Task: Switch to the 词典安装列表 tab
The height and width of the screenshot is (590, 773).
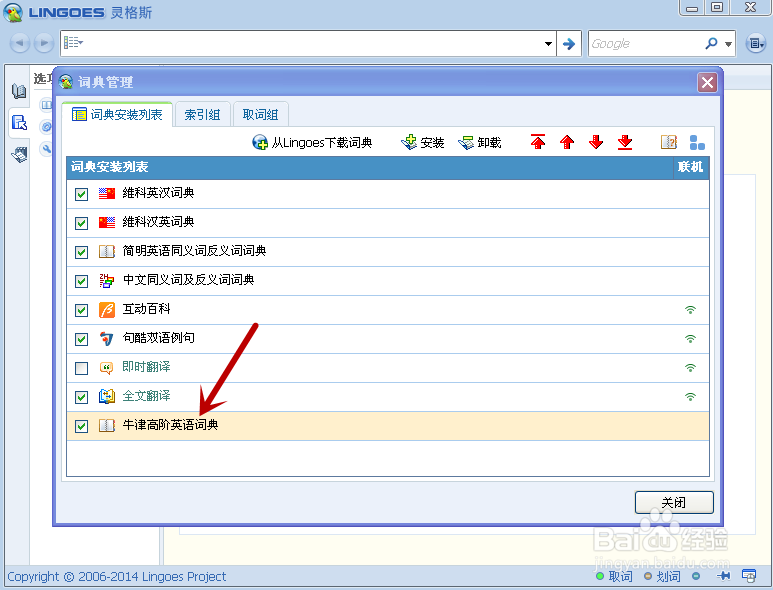Action: pos(117,115)
